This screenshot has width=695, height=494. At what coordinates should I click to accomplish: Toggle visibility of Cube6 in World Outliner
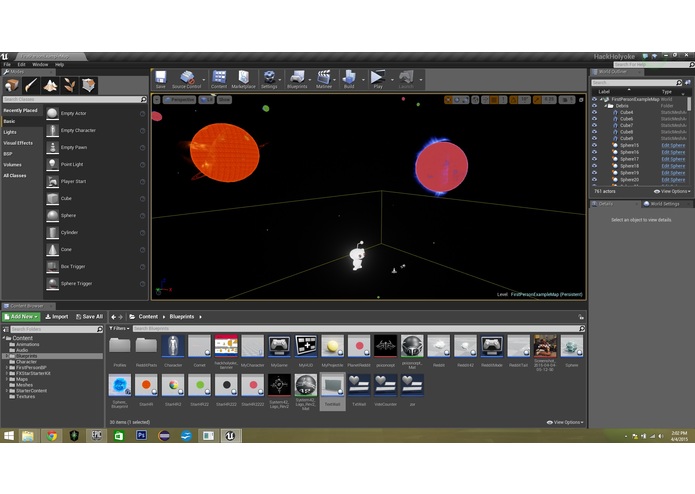[x=594, y=119]
